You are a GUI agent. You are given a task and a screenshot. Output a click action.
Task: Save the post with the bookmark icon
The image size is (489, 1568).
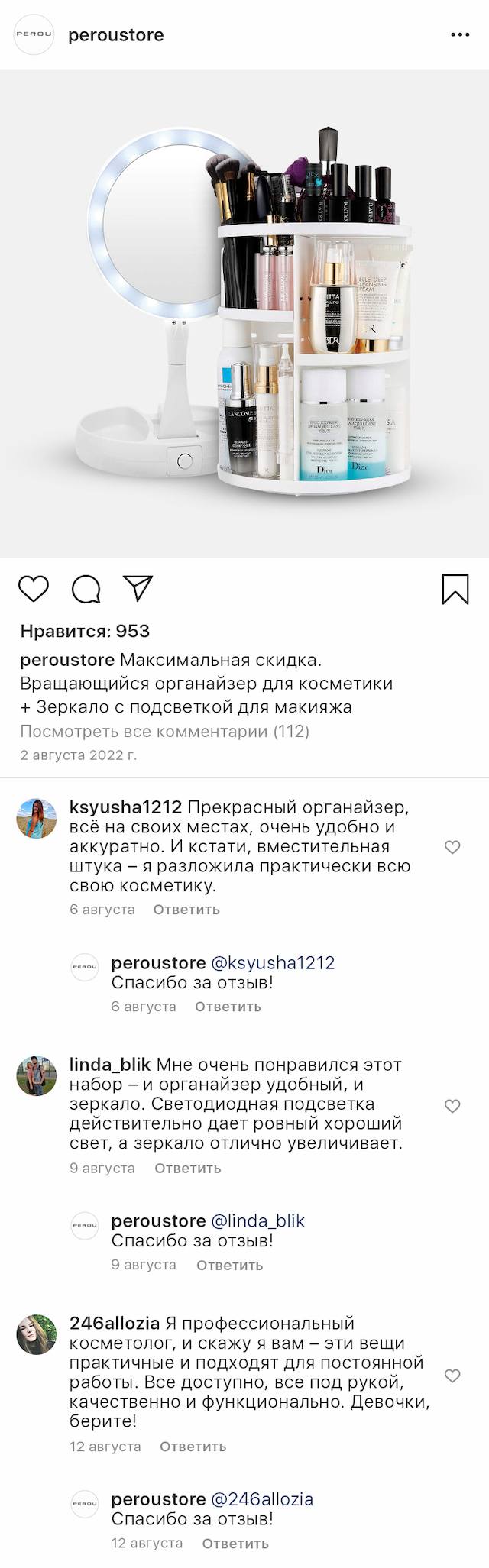click(455, 589)
